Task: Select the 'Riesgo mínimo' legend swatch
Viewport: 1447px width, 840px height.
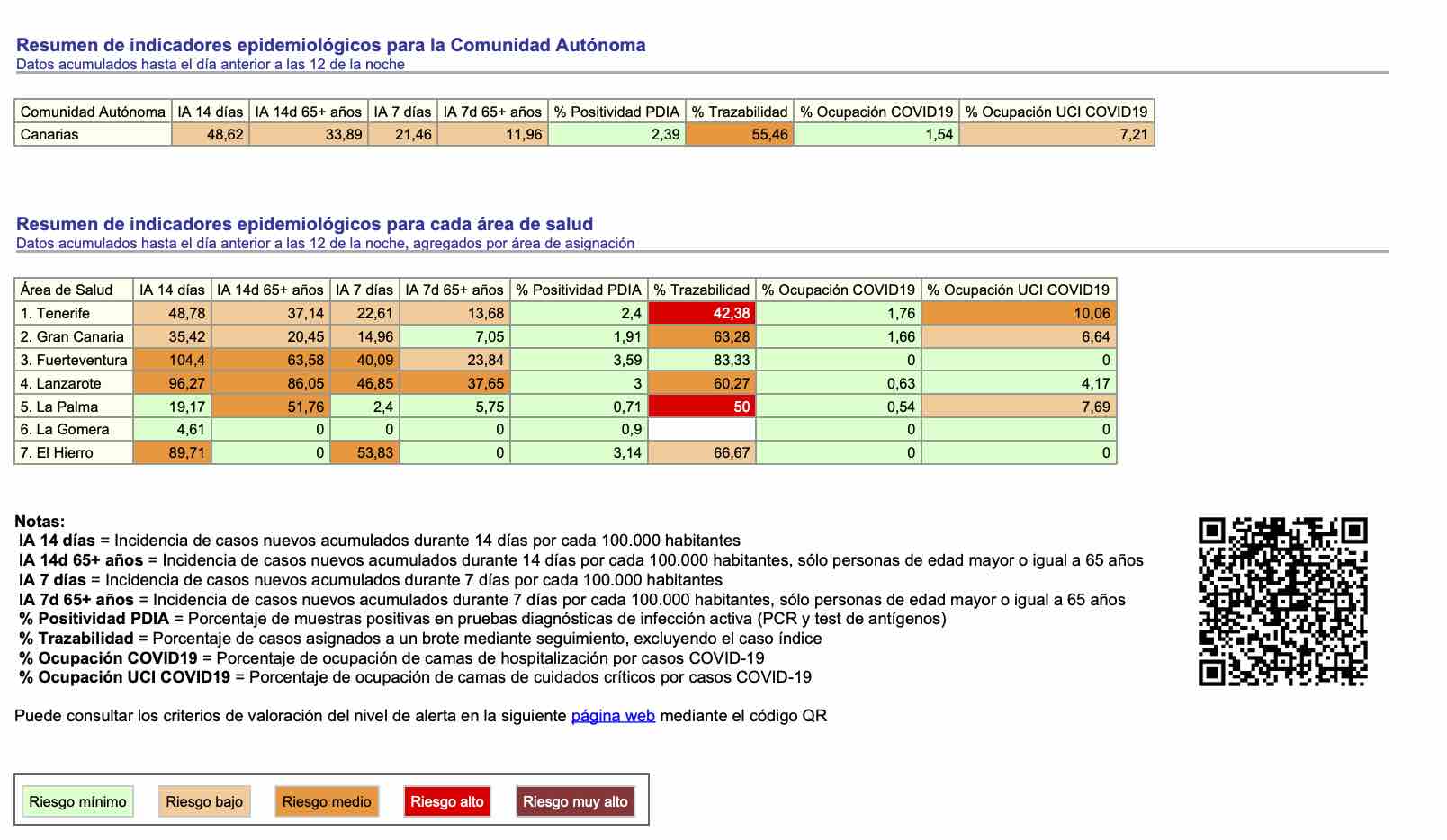Action: [x=77, y=801]
